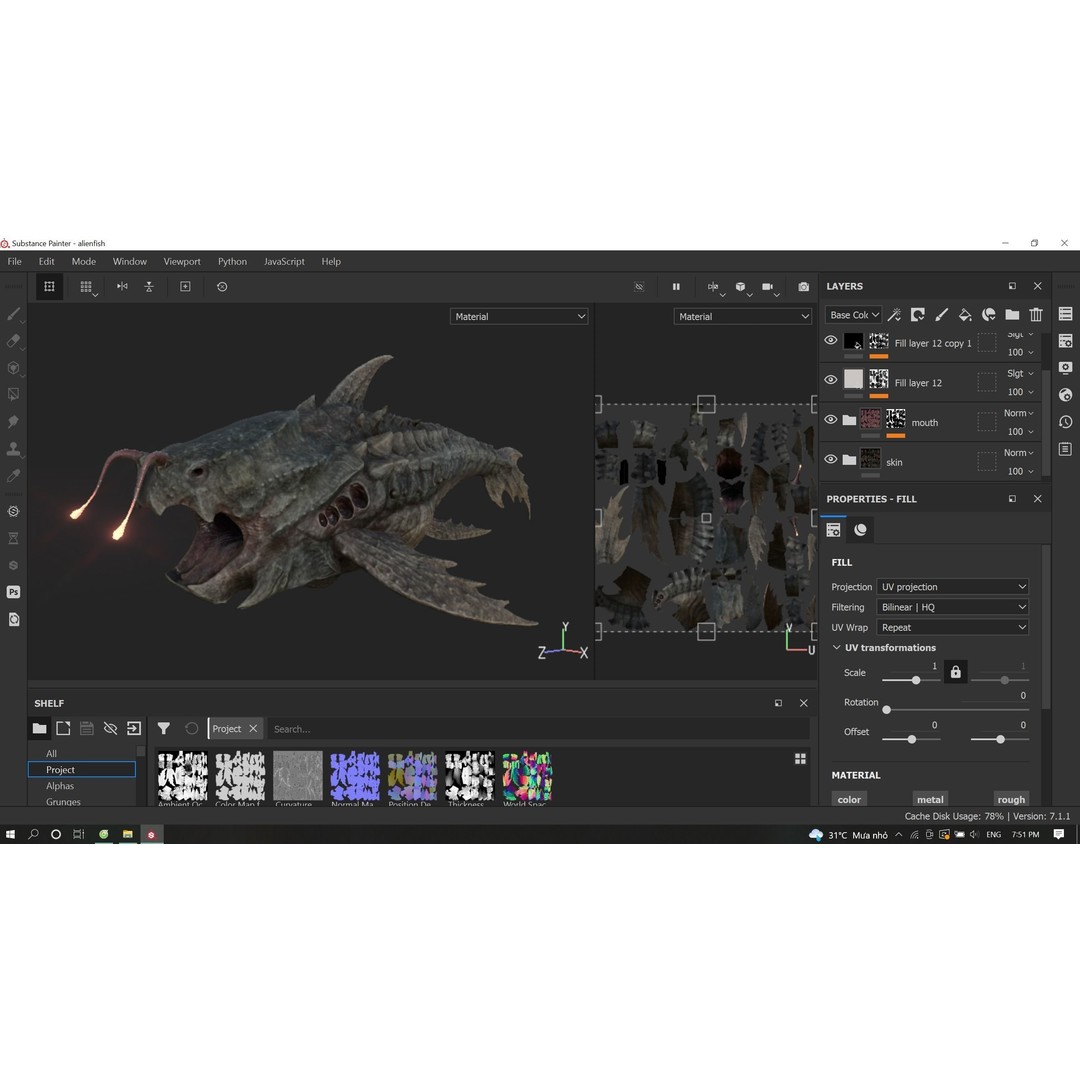This screenshot has height=1080, width=1080.
Task: Hide the mouth folder layer
Action: coord(831,419)
